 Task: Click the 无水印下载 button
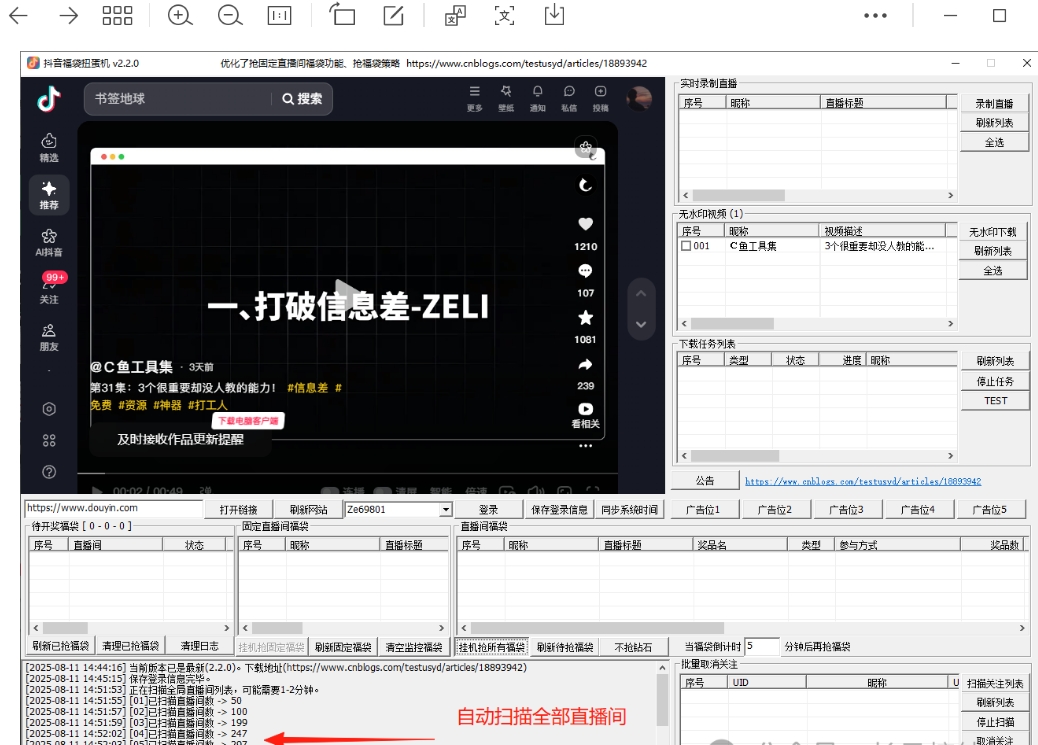click(992, 232)
